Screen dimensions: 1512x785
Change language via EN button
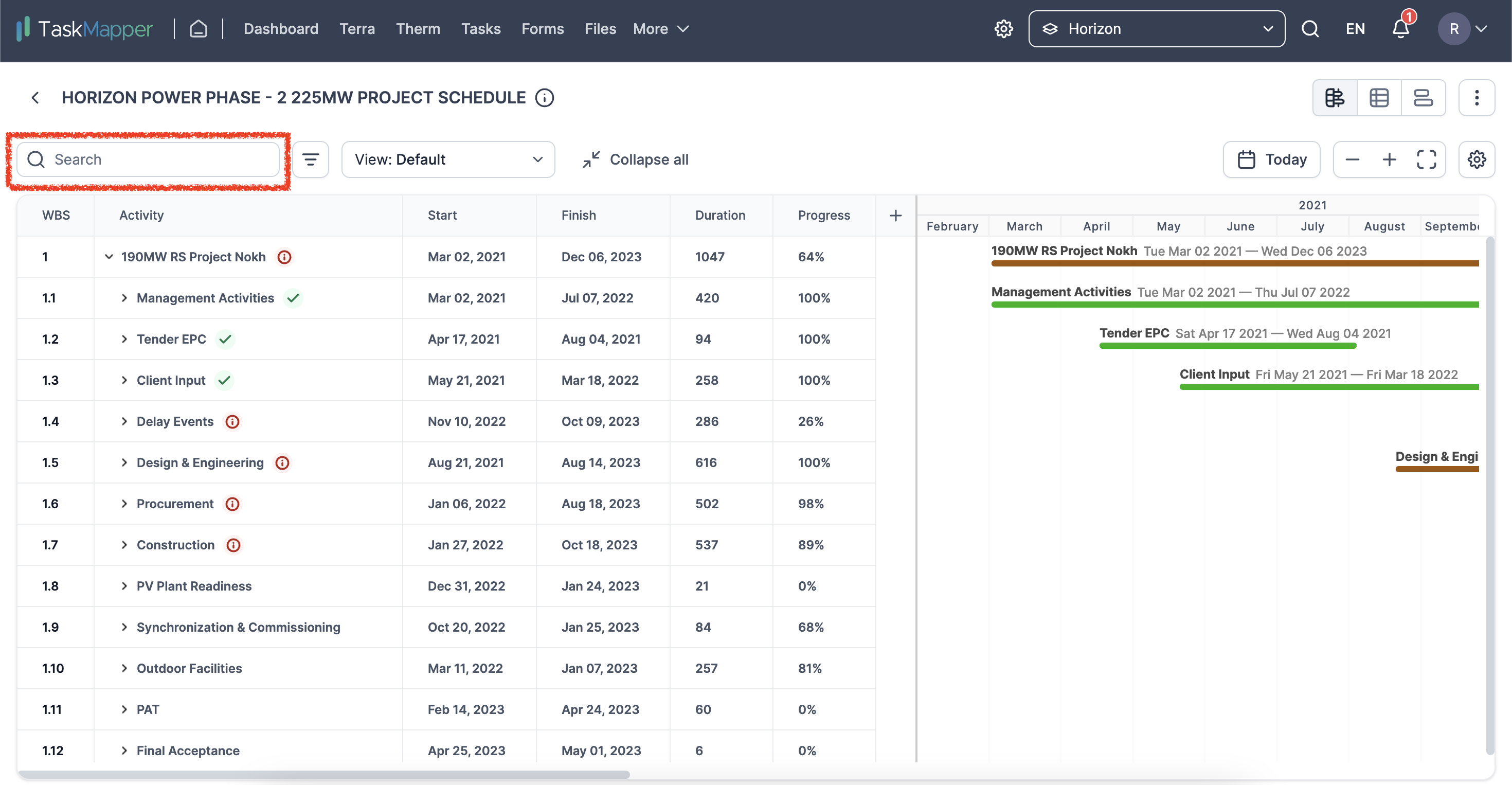1355,29
